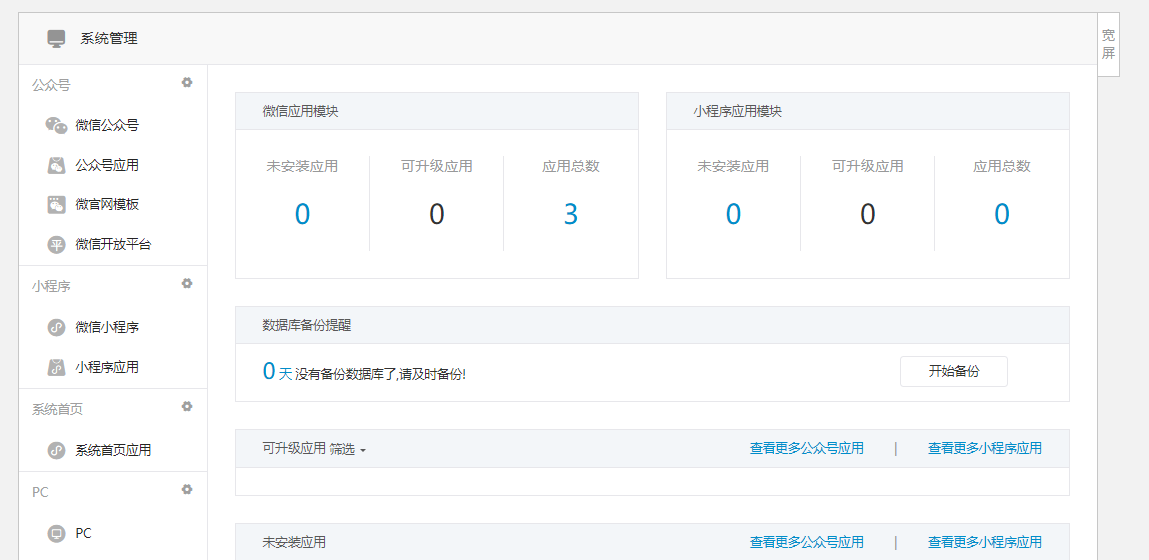Viewport: 1149px width, 560px height.
Task: Open 查看更多公众号应用 link in 未安装应用 panel
Action: [x=806, y=542]
